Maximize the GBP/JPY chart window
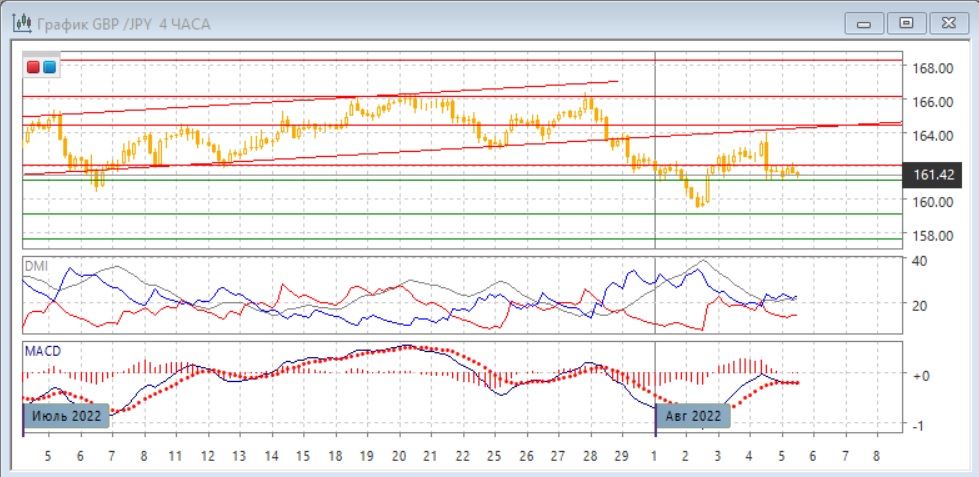Viewport: 979px width, 477px height. [906, 23]
